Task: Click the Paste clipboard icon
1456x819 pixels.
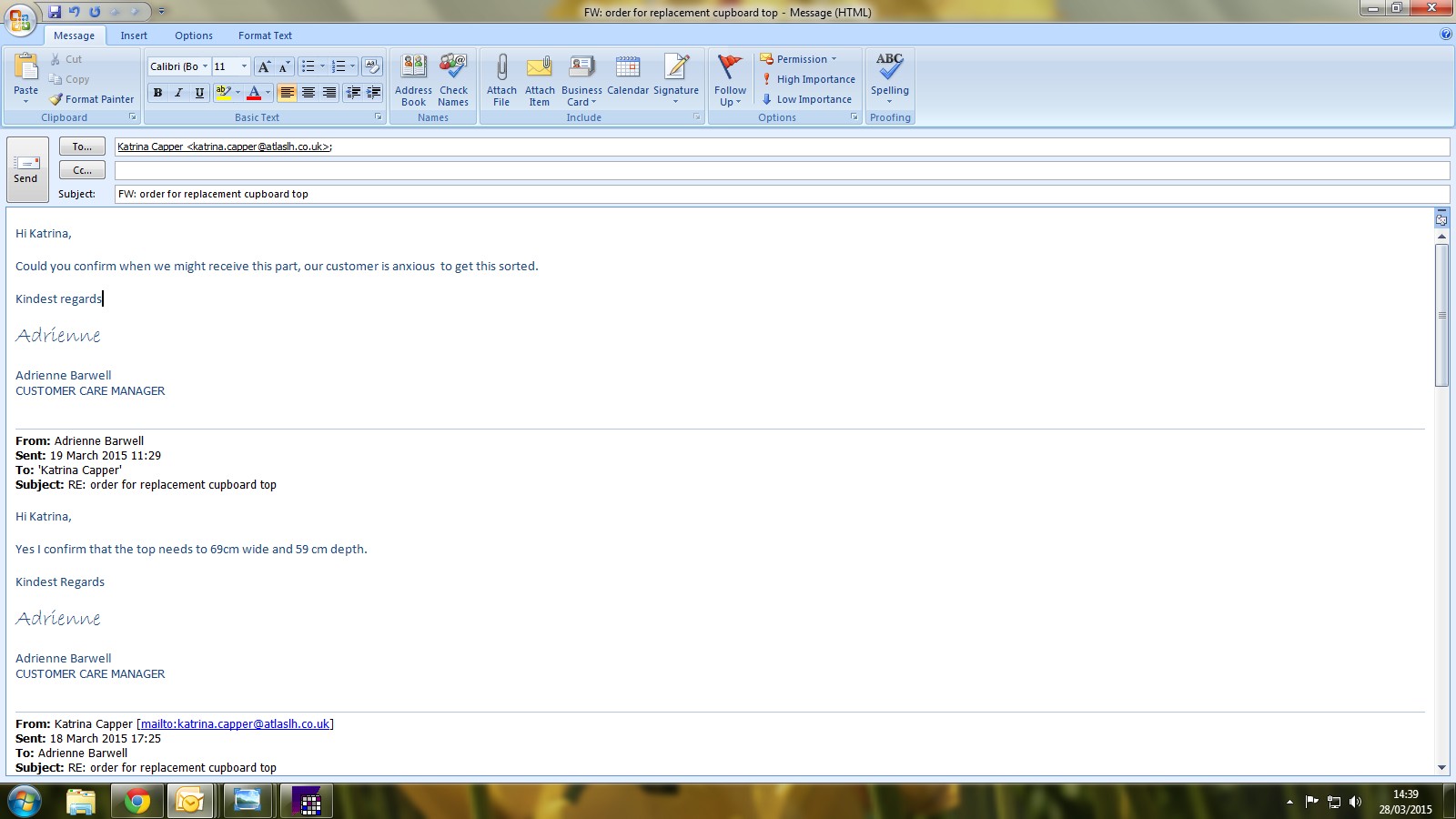Action: point(26,66)
